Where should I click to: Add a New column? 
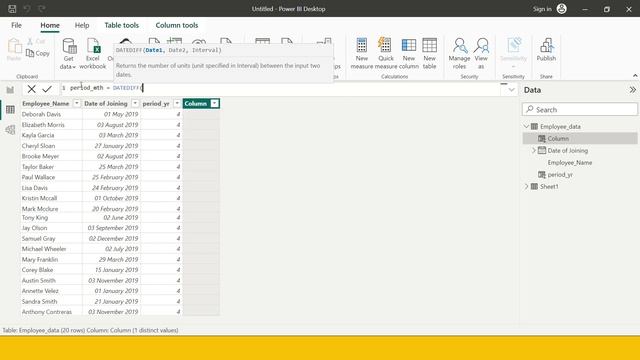coord(409,53)
